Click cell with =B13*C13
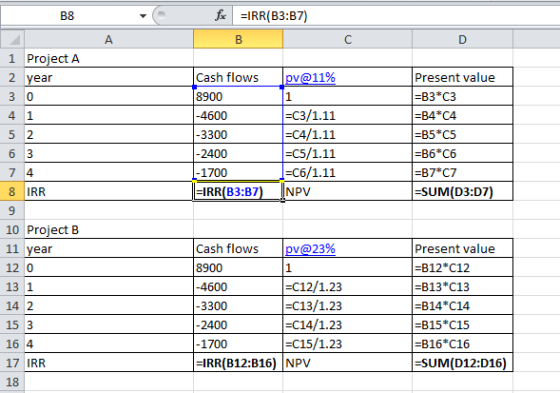This screenshot has width=560, height=393. pyautogui.click(x=462, y=287)
